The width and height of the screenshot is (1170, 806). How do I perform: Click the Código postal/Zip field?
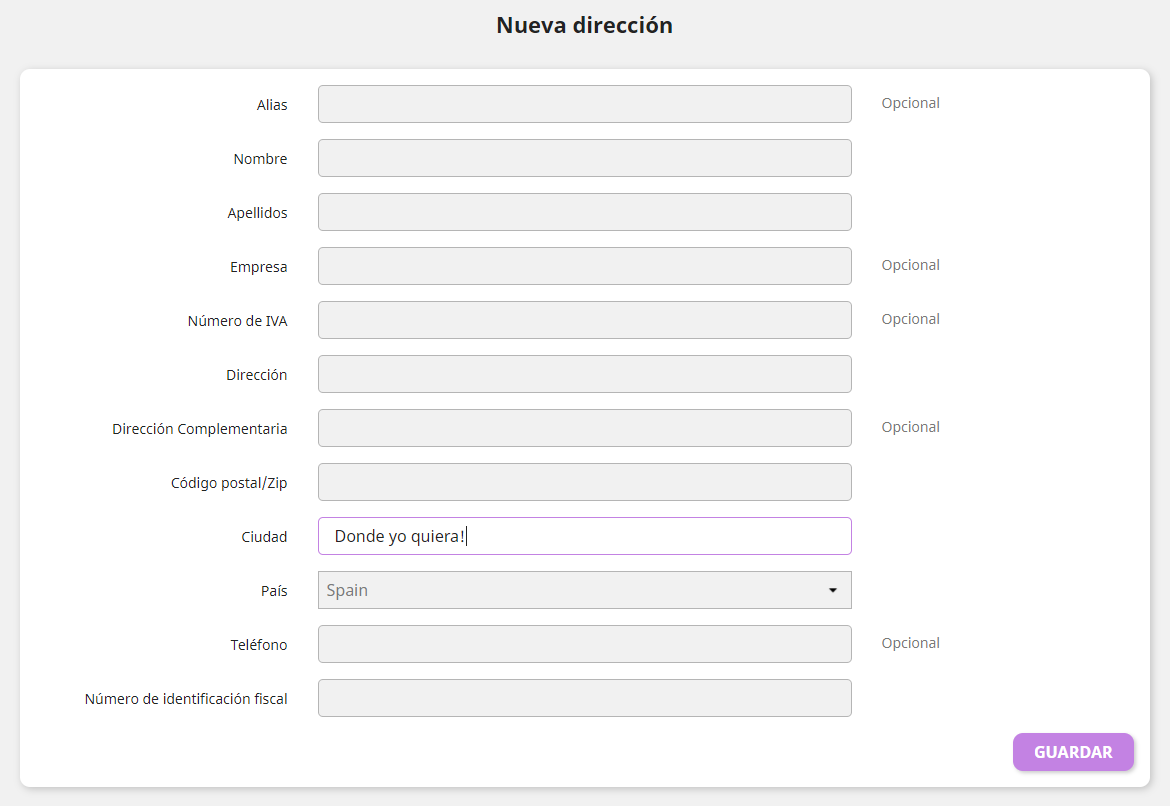(584, 482)
